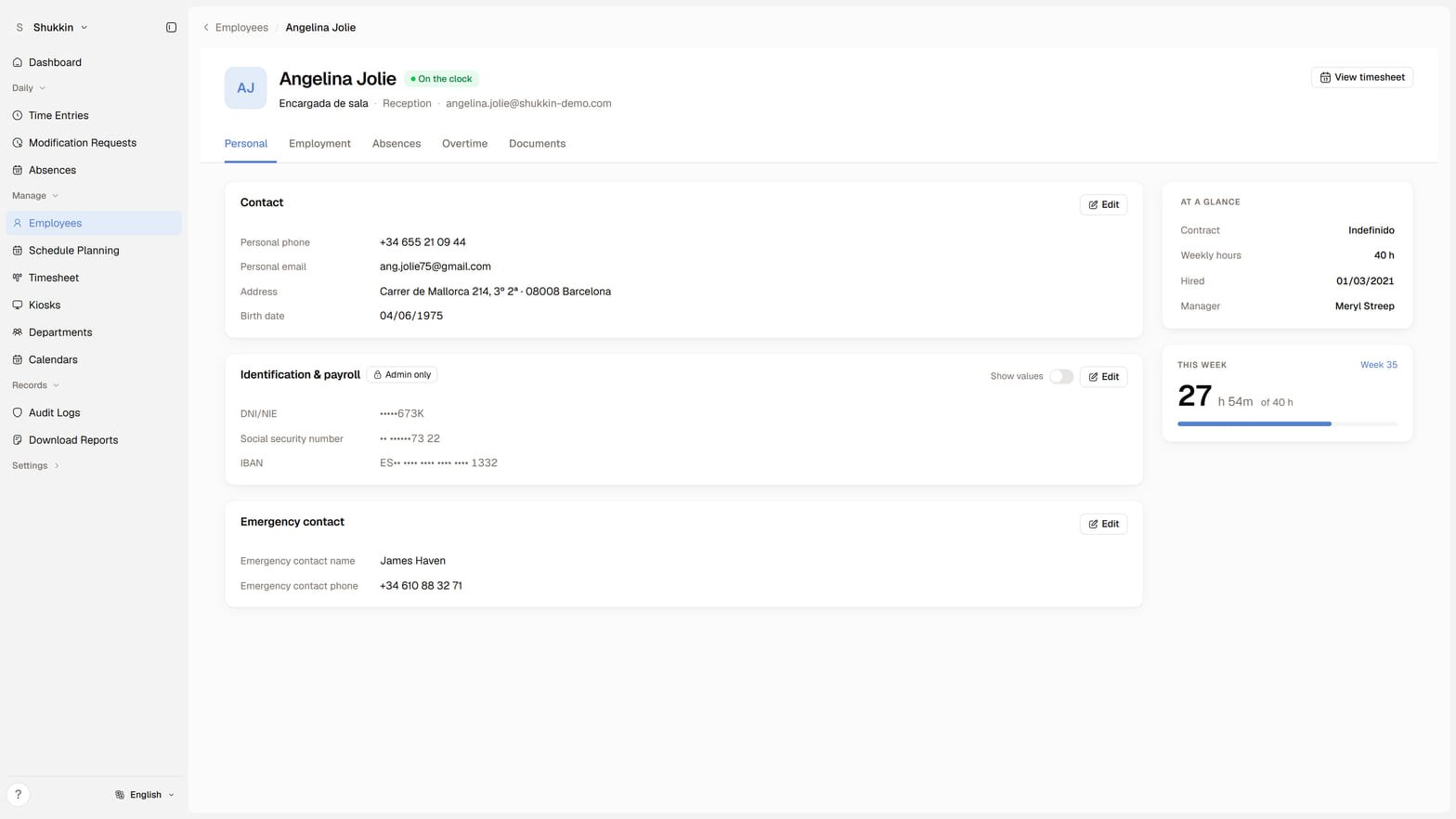This screenshot has width=1456, height=819.
Task: Click the Schedule Planning icon
Action: click(18, 251)
